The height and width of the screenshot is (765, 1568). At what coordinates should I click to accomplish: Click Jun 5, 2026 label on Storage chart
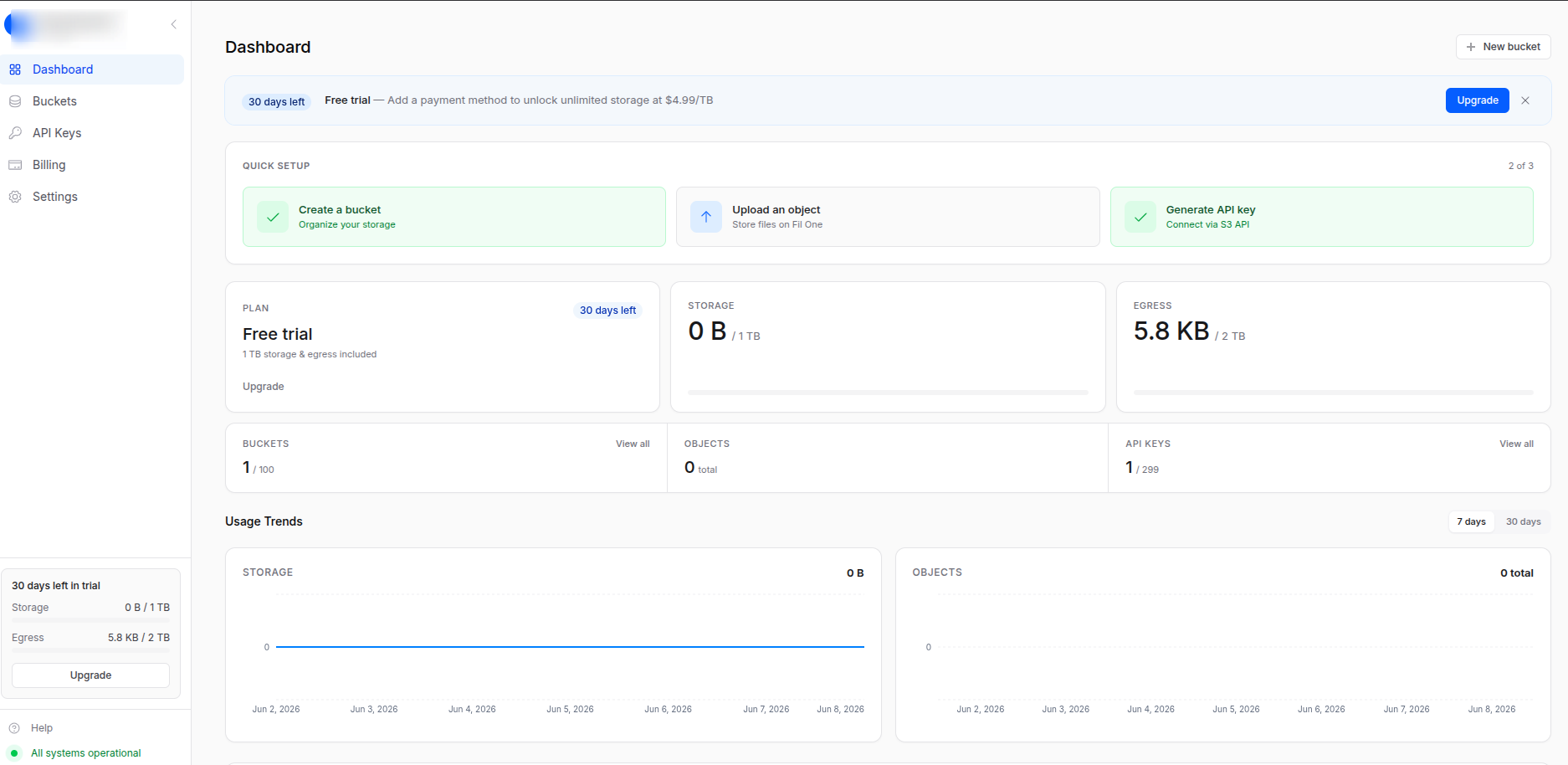click(570, 709)
